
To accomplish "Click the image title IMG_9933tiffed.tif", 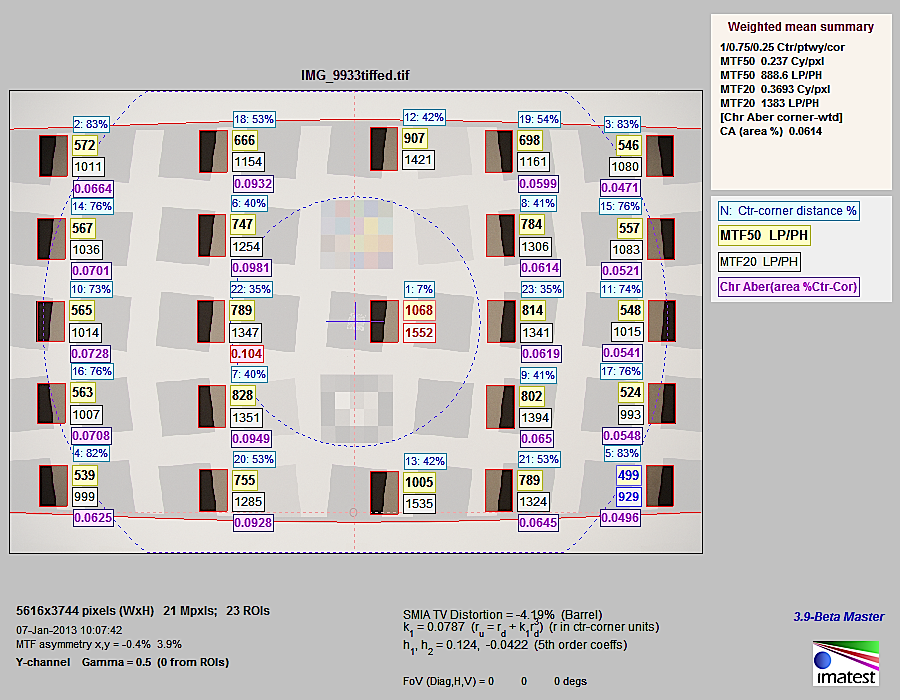I will point(354,75).
